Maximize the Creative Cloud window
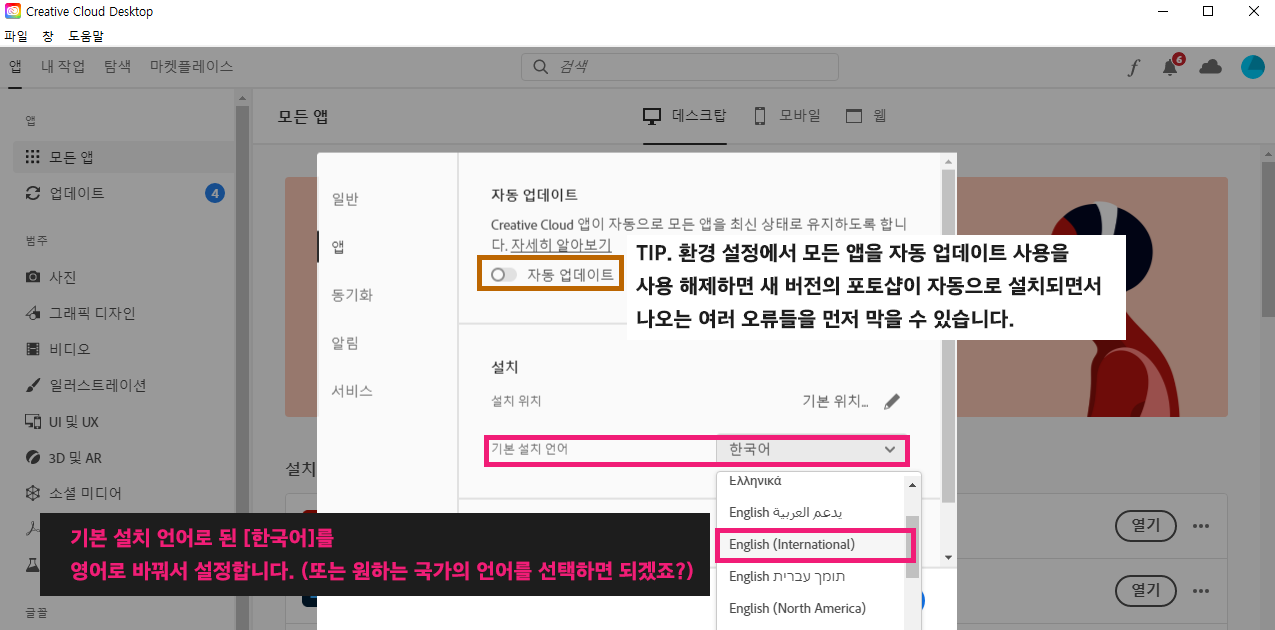The height and width of the screenshot is (630, 1275). click(1208, 11)
